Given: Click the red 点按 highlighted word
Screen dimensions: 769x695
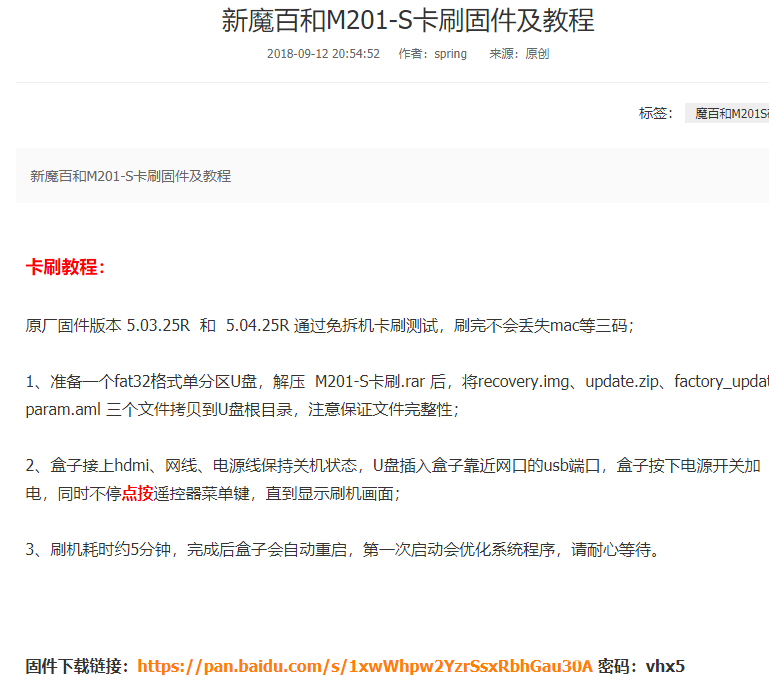Looking at the screenshot, I should coord(137,493).
